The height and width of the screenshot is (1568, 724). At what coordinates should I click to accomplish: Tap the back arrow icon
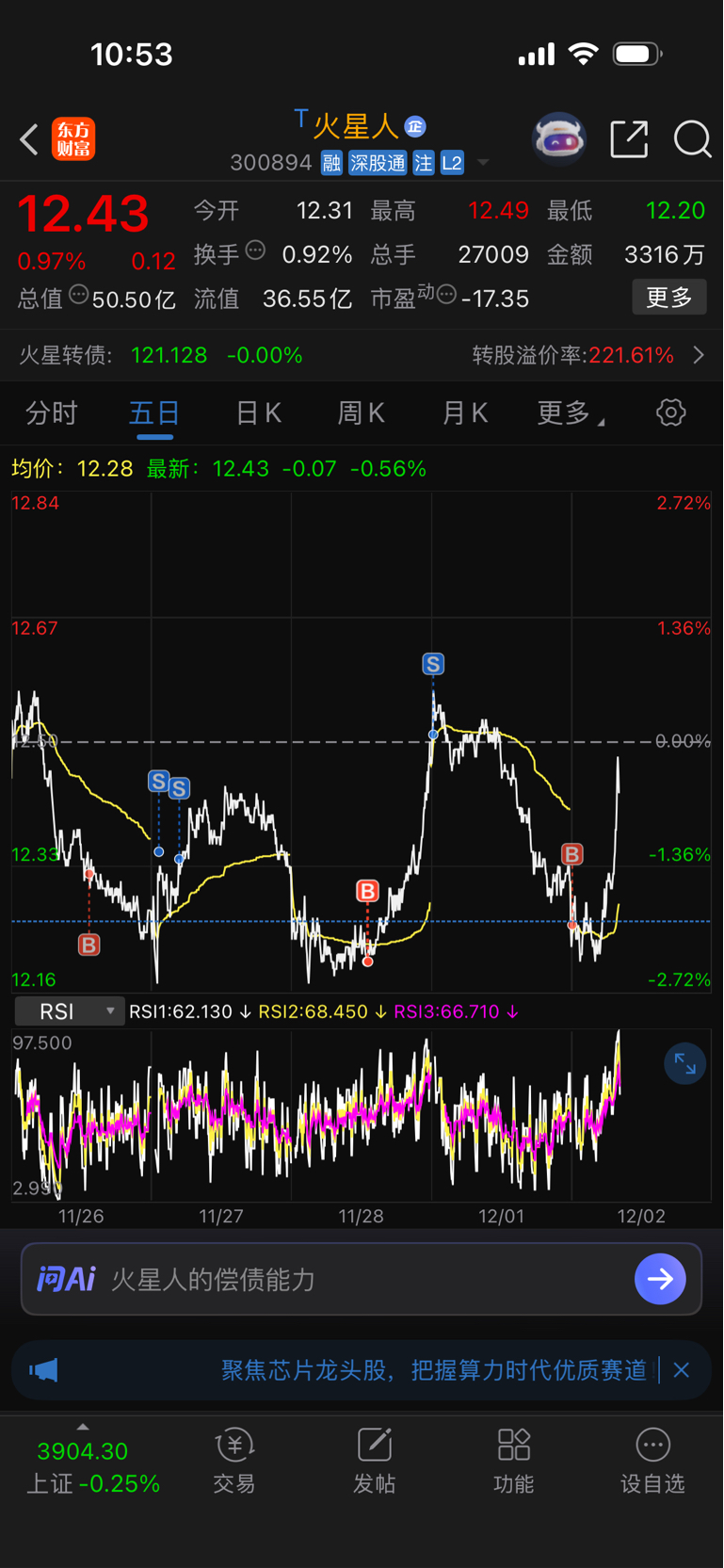[29, 139]
